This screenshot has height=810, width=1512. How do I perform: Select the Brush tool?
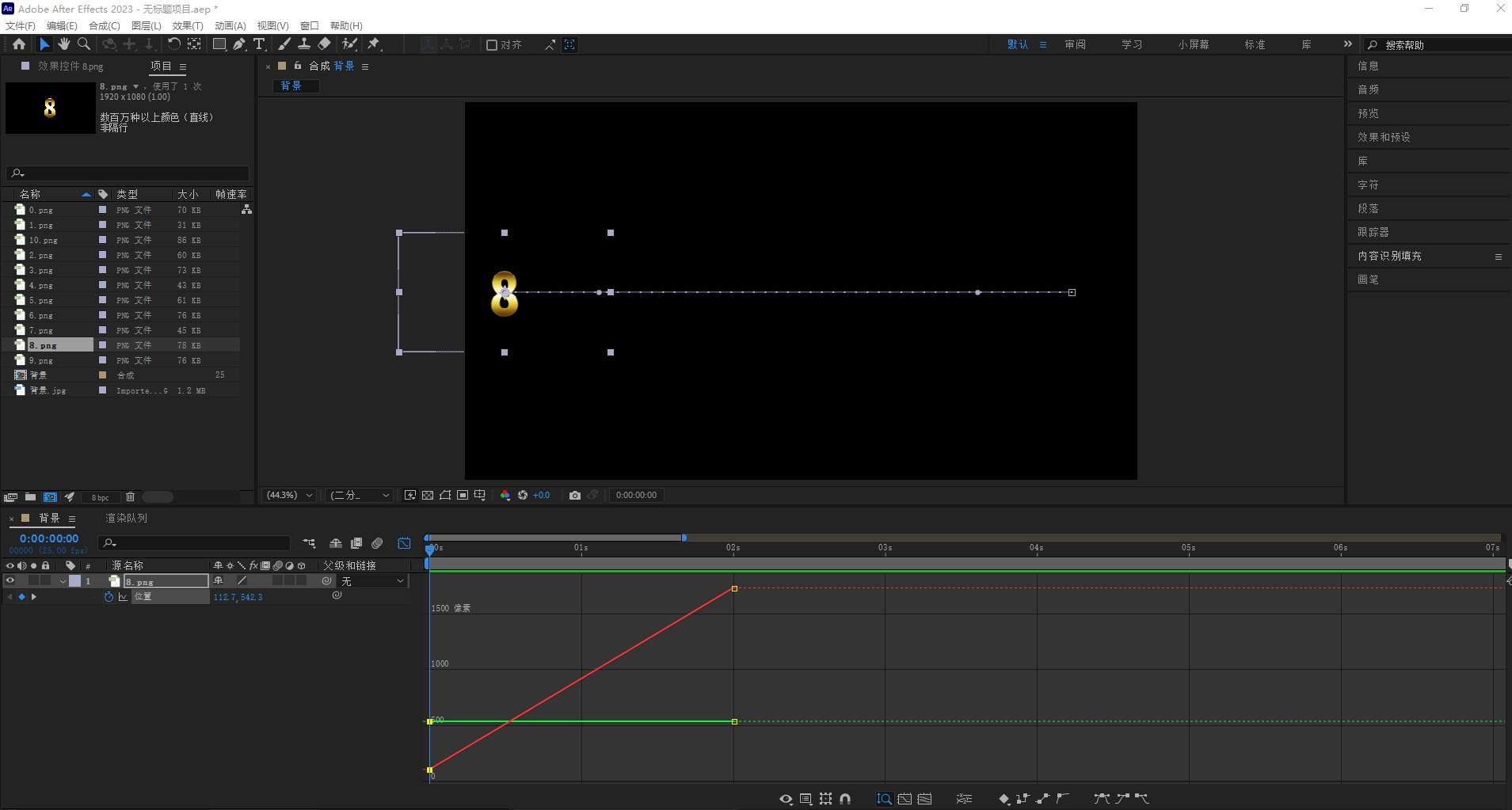click(284, 44)
